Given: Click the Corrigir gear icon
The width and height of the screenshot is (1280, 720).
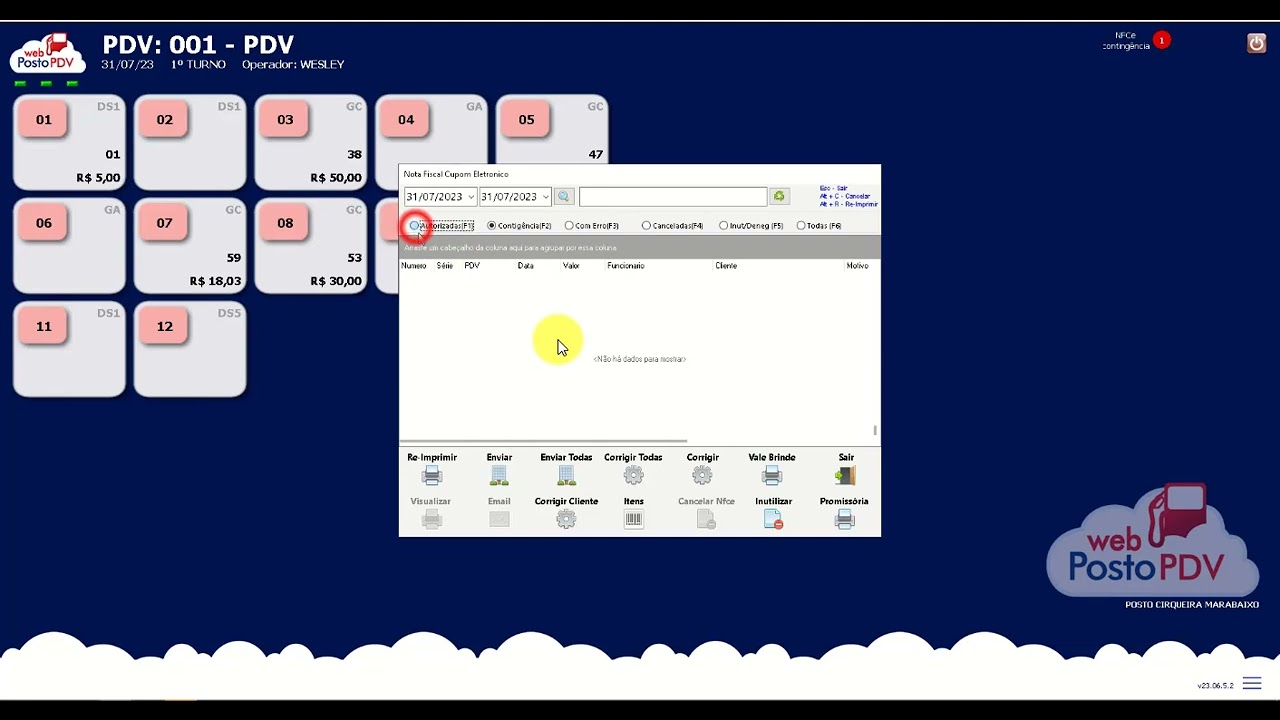Looking at the screenshot, I should [x=702, y=476].
